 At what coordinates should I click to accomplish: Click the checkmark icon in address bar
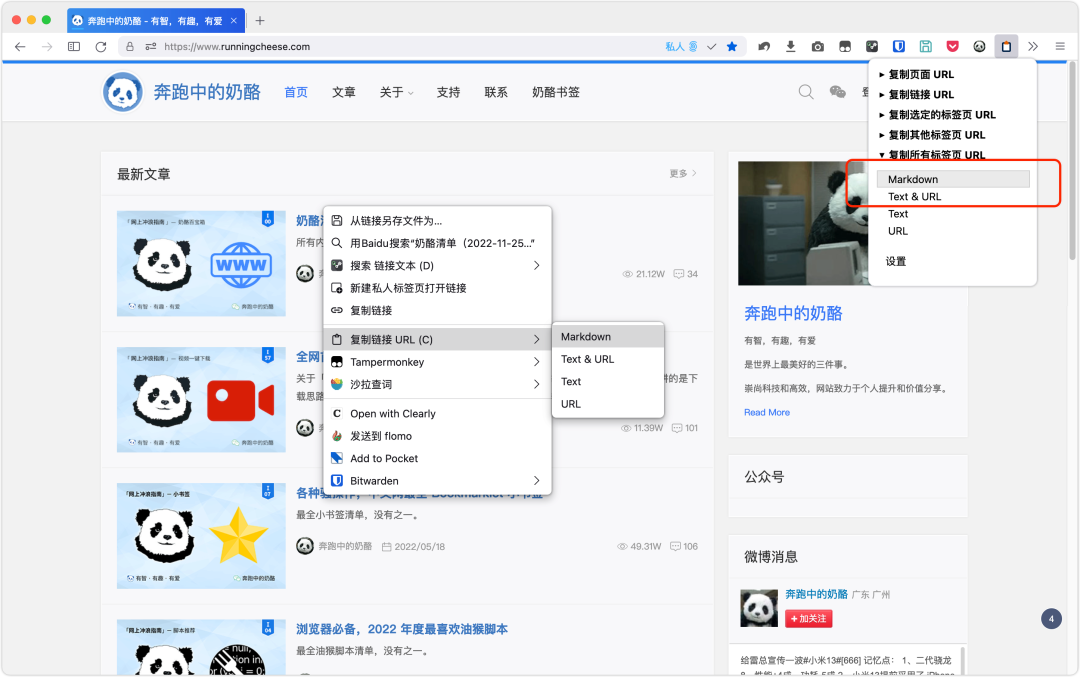point(712,47)
